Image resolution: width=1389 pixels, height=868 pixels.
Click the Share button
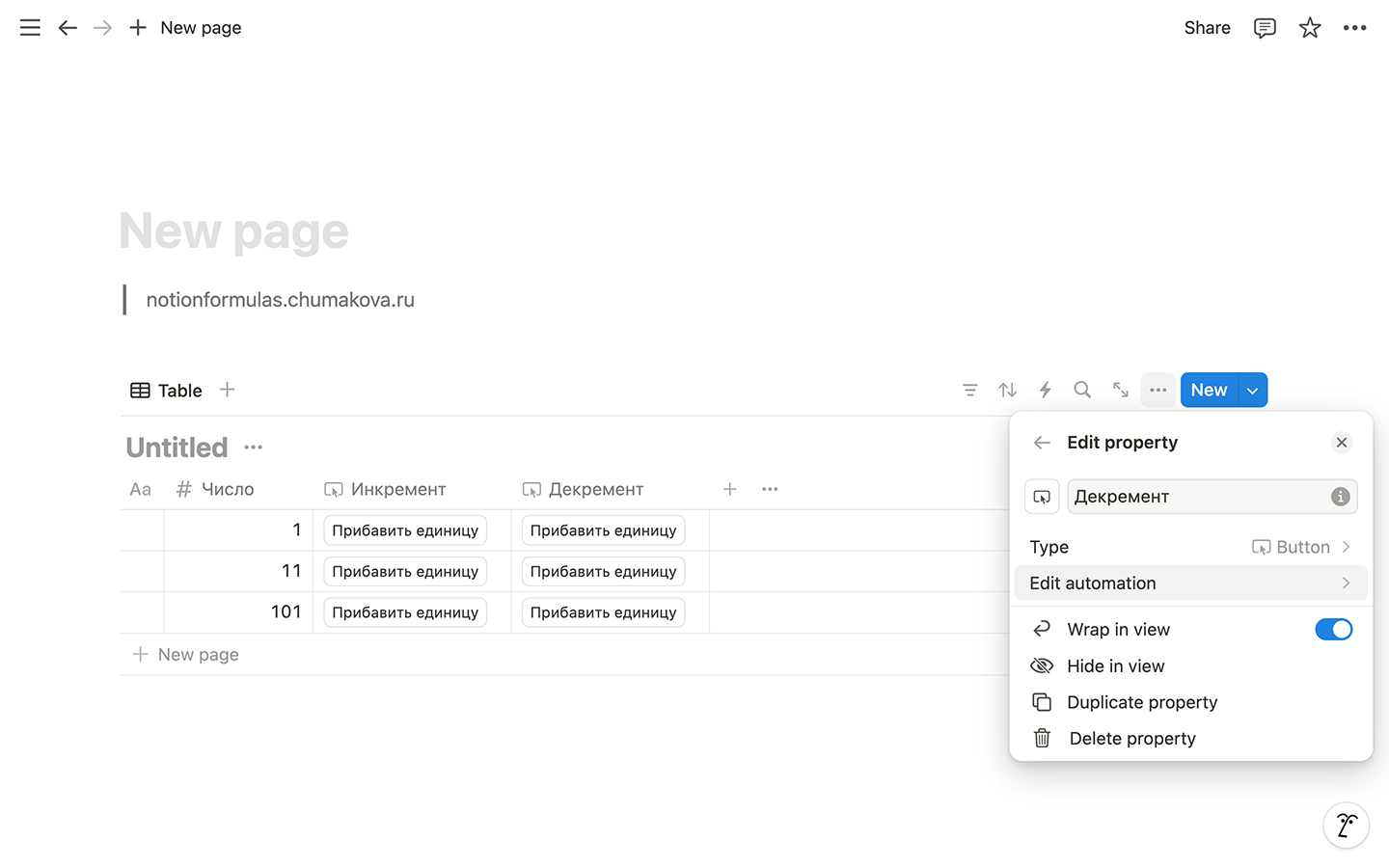point(1207,28)
